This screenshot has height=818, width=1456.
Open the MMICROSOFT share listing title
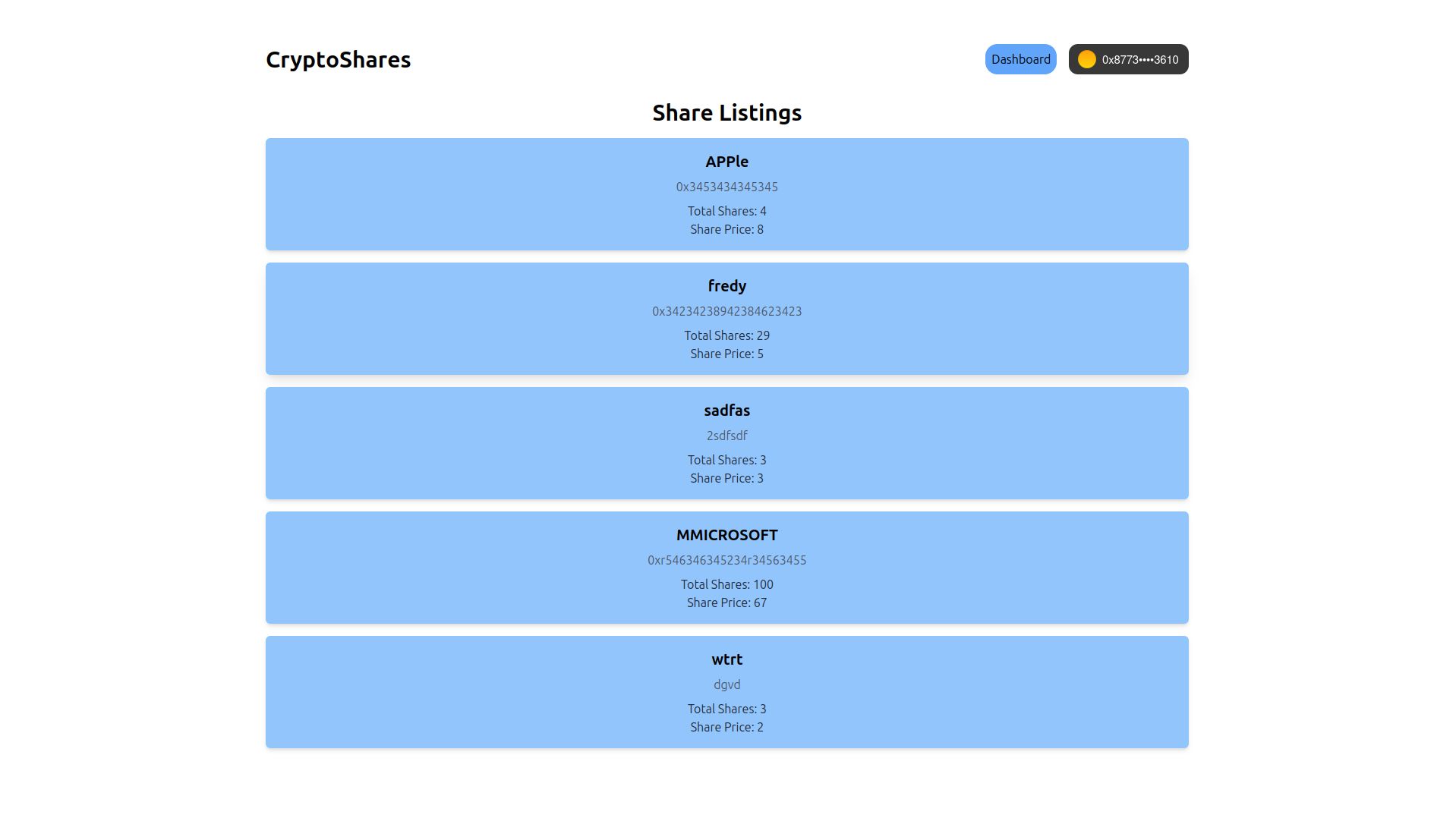726,535
